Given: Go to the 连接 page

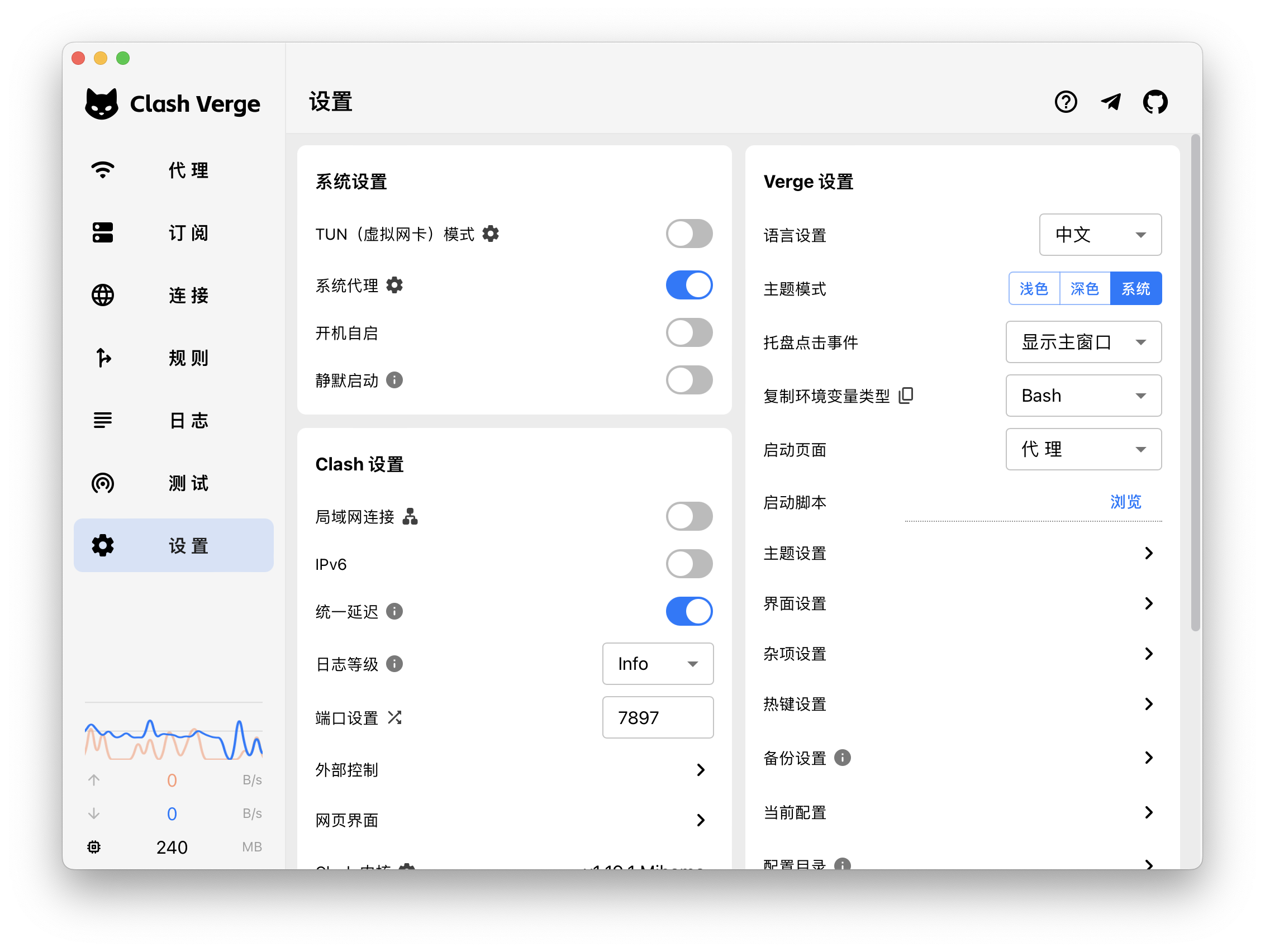Looking at the screenshot, I should click(174, 295).
